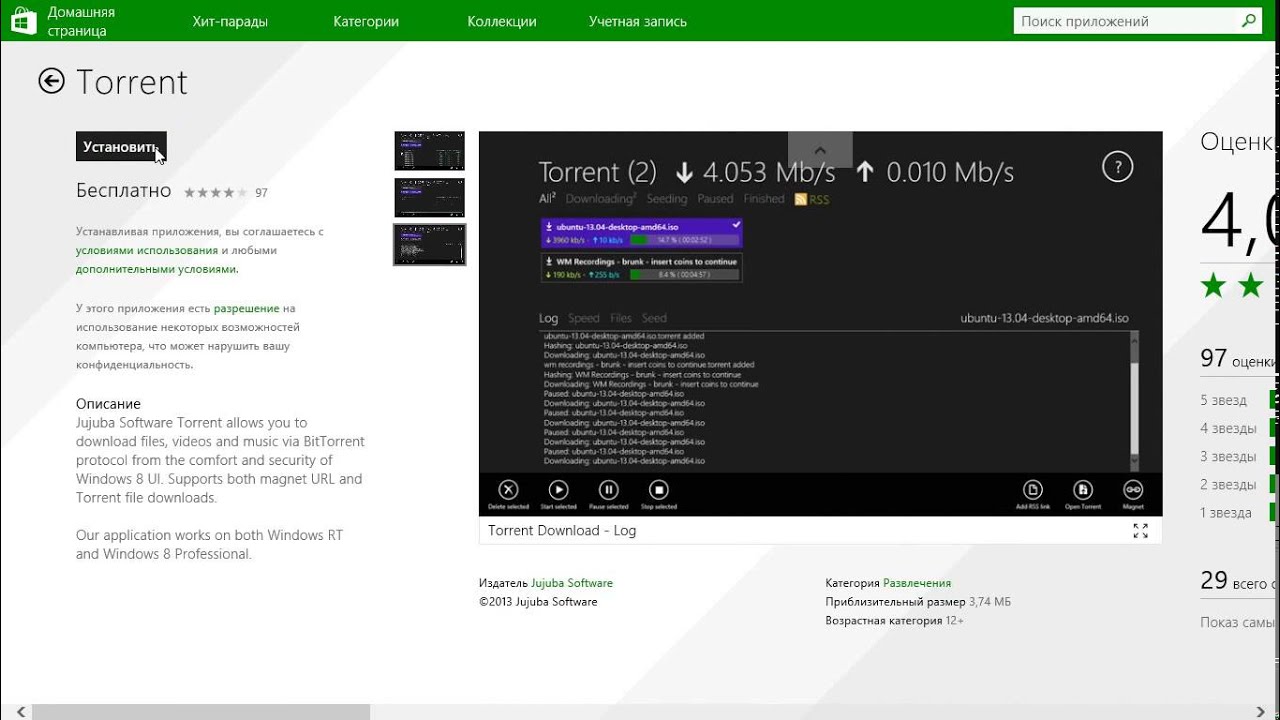Image resolution: width=1280 pixels, height=720 pixels.
Task: Click the Finished filter in screenshot
Action: click(764, 199)
